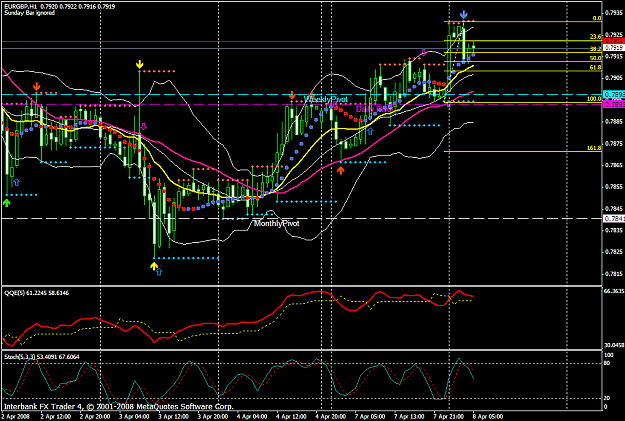The height and width of the screenshot is (421, 625).
Task: Select the 0.7825 price axis value
Action: (614, 252)
